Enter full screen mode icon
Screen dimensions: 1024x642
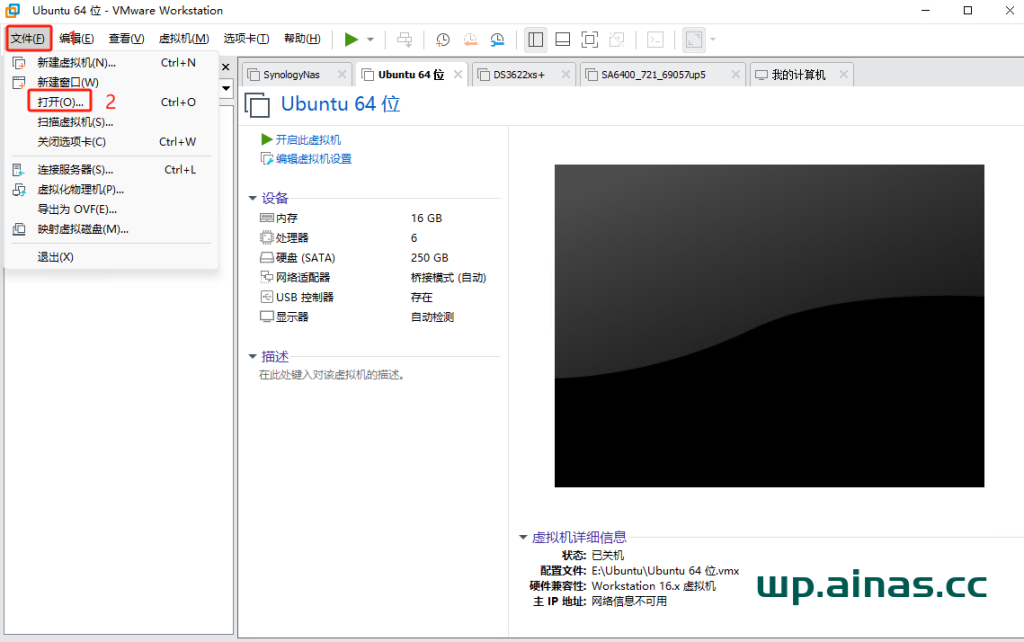590,39
